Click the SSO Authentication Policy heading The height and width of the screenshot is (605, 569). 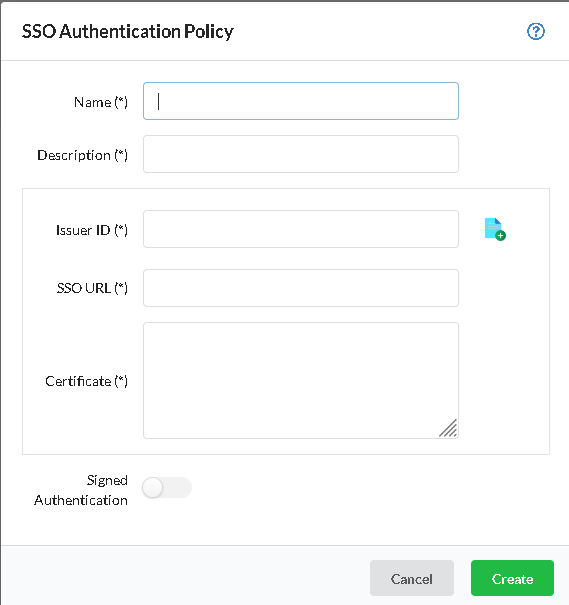128,32
